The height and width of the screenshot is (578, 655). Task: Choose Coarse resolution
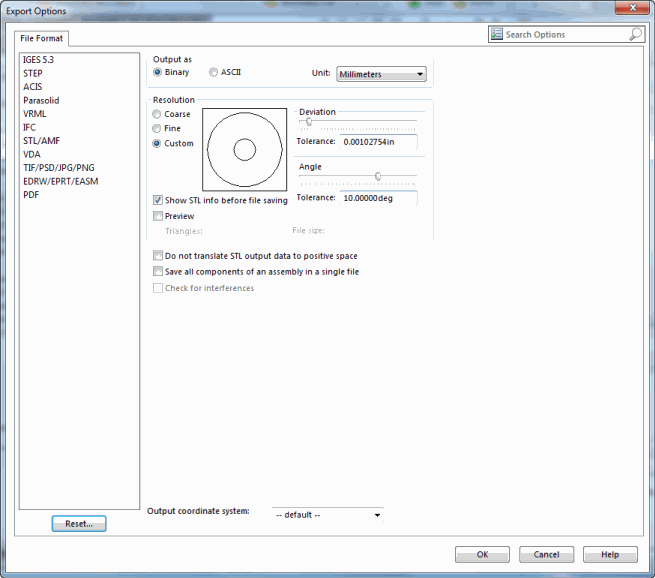157,114
